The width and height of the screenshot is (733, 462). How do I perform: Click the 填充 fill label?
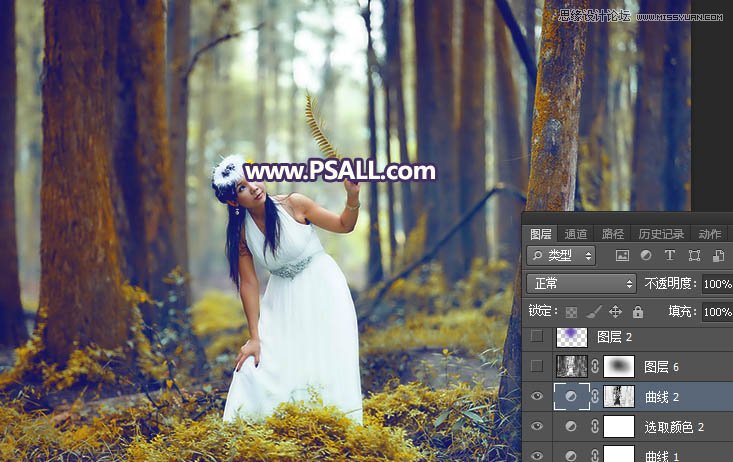pos(683,311)
